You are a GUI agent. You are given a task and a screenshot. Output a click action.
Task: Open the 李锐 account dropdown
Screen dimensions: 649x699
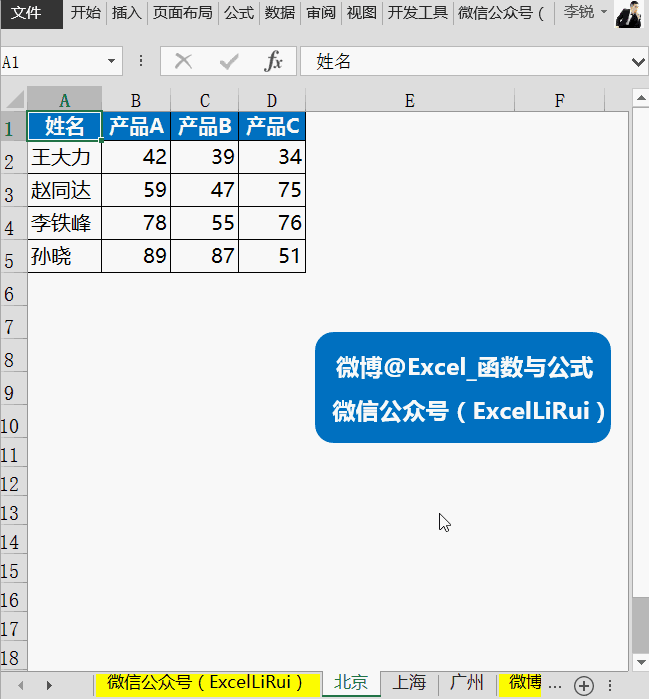point(585,12)
